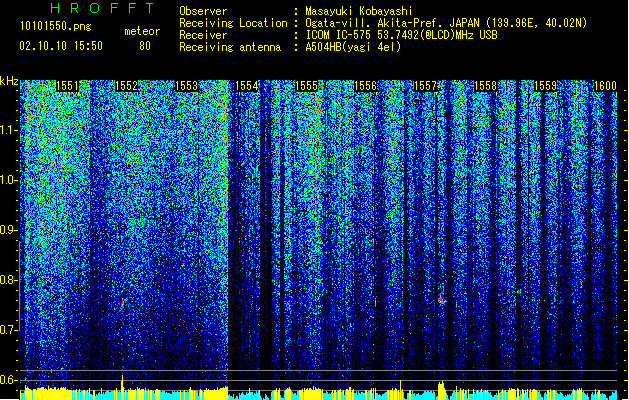This screenshot has width=629, height=400.
Task: Click the 0.6 kHz axis label
Action: pos(9,380)
